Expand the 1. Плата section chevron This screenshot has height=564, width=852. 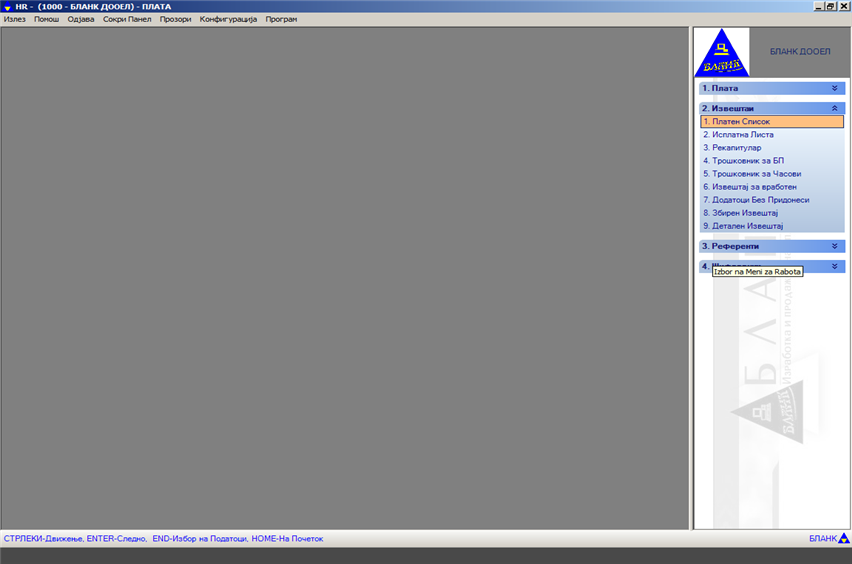click(x=834, y=88)
